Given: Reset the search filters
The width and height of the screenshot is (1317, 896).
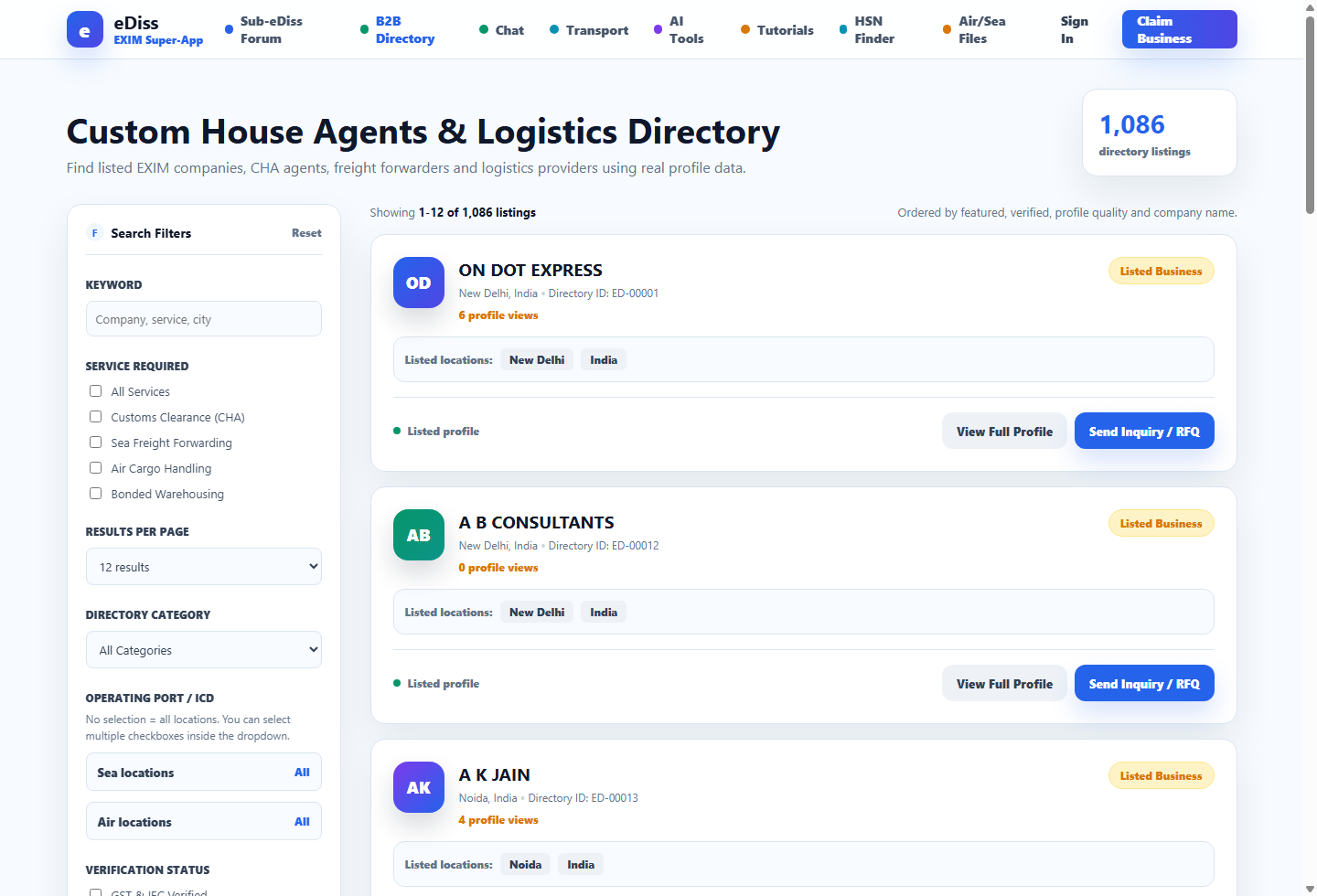Looking at the screenshot, I should click(306, 233).
